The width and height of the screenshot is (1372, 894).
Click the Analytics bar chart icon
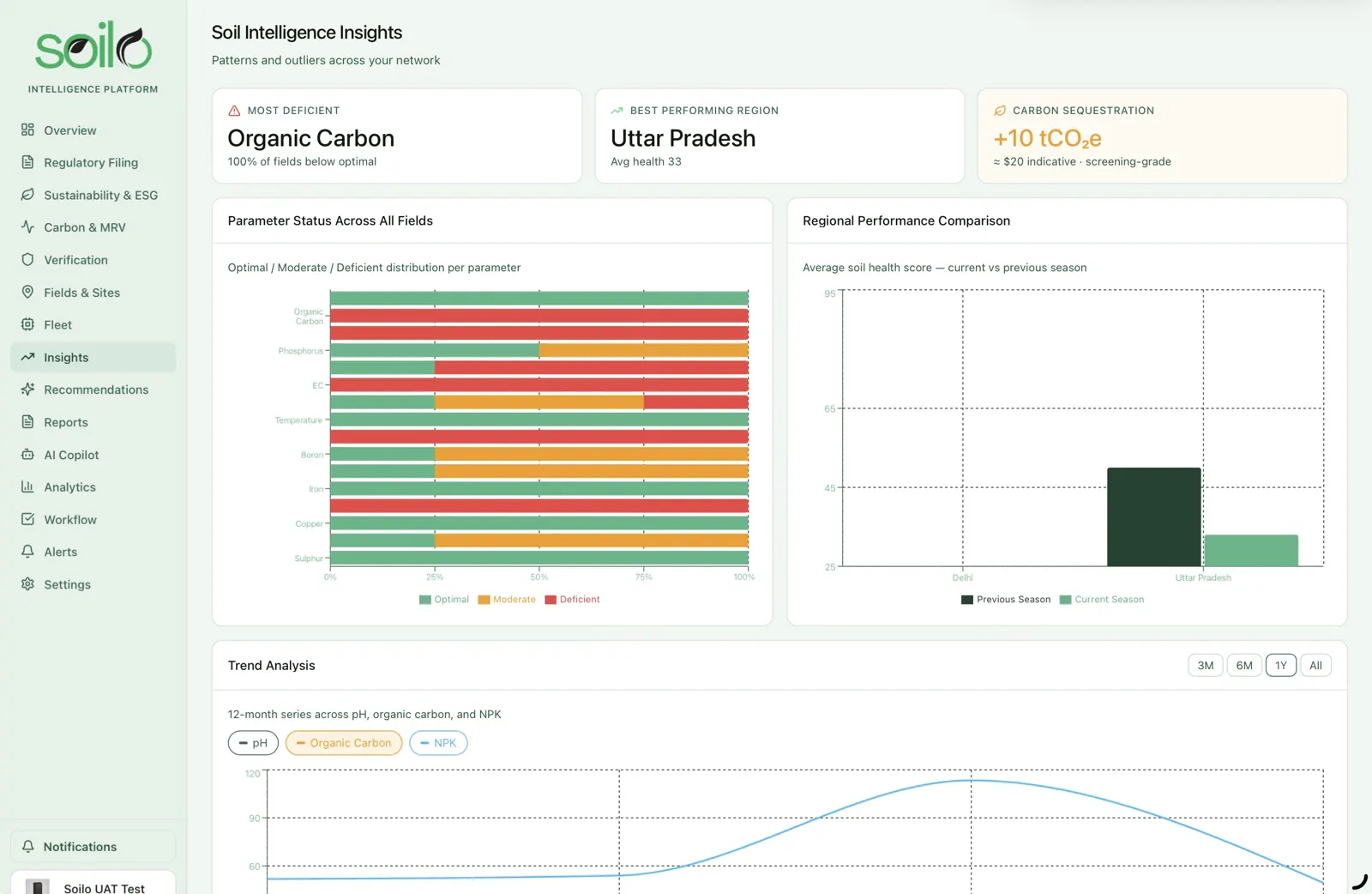(x=27, y=486)
